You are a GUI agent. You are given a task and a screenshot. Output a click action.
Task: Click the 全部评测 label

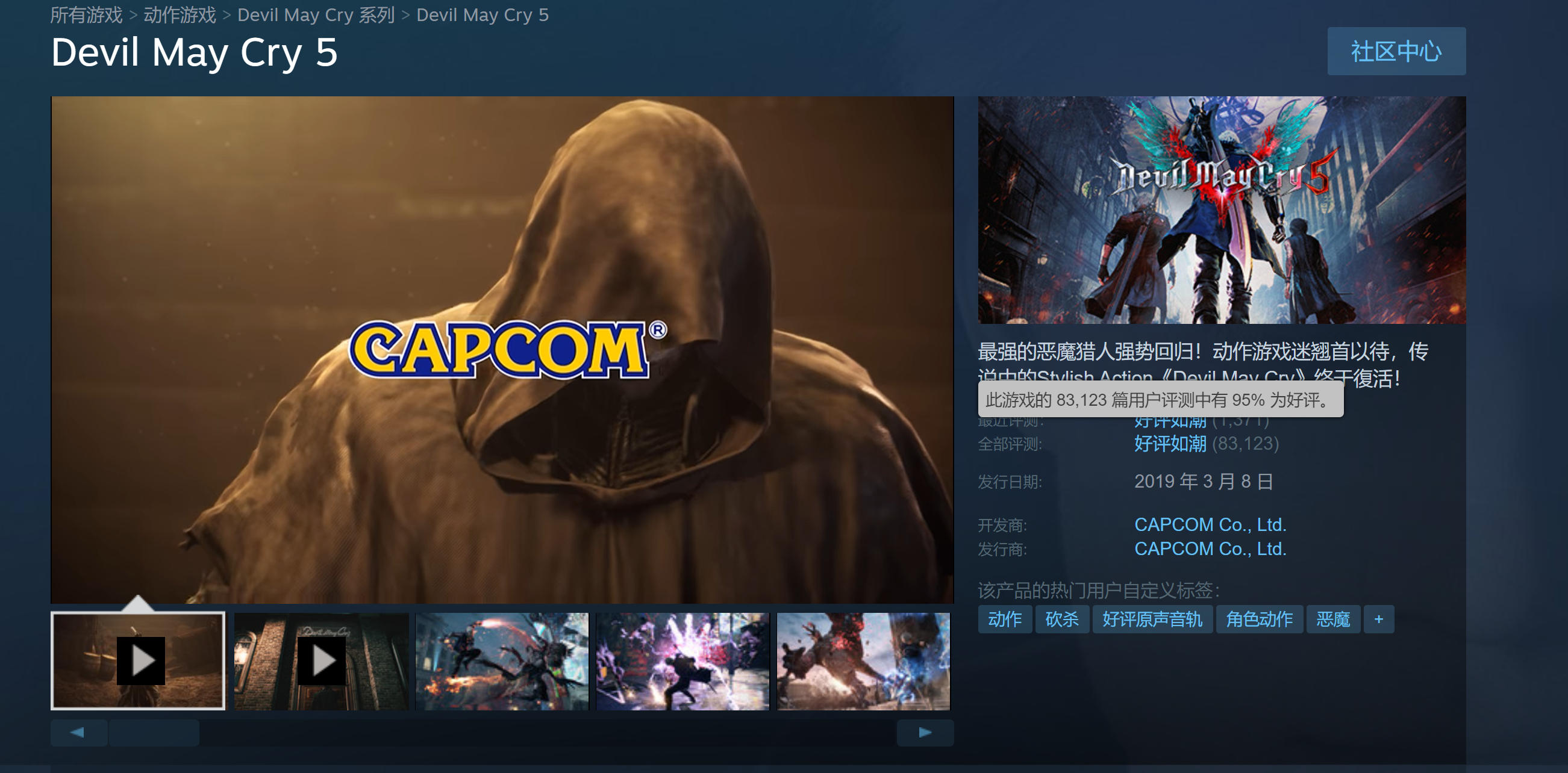click(x=1010, y=444)
